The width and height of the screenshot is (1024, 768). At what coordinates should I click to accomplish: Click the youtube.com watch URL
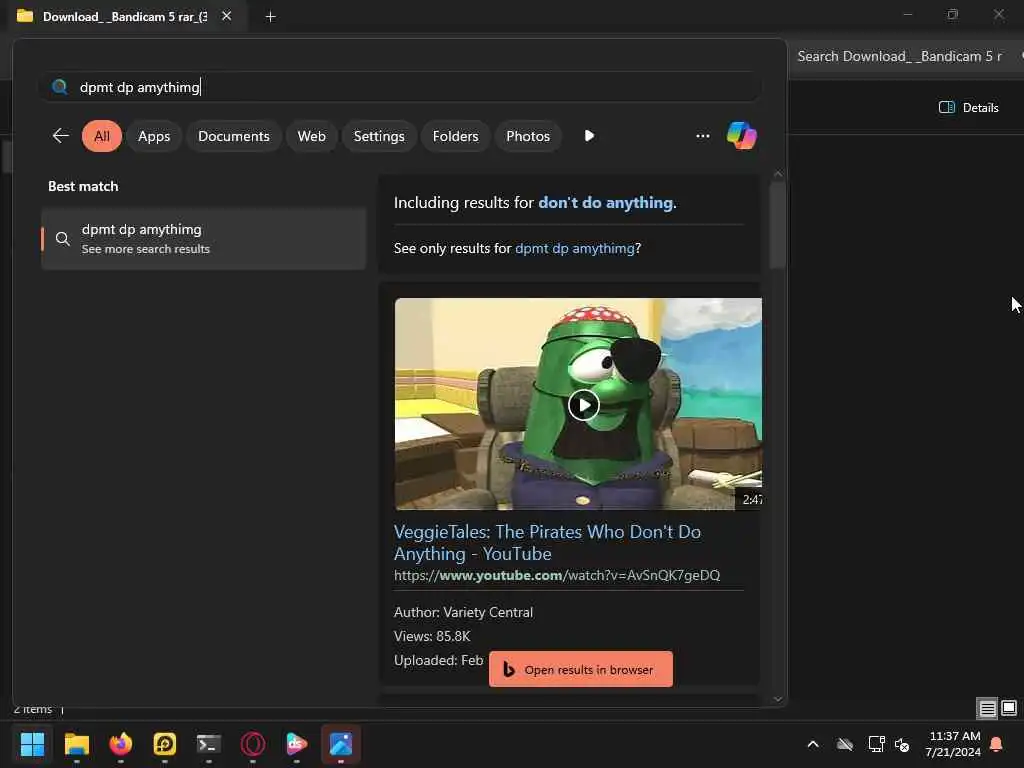(x=556, y=575)
